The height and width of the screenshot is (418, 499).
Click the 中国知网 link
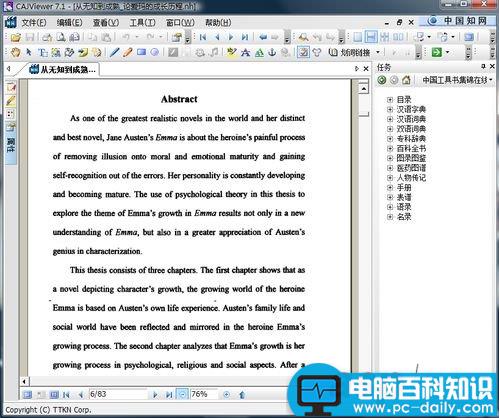(458, 21)
